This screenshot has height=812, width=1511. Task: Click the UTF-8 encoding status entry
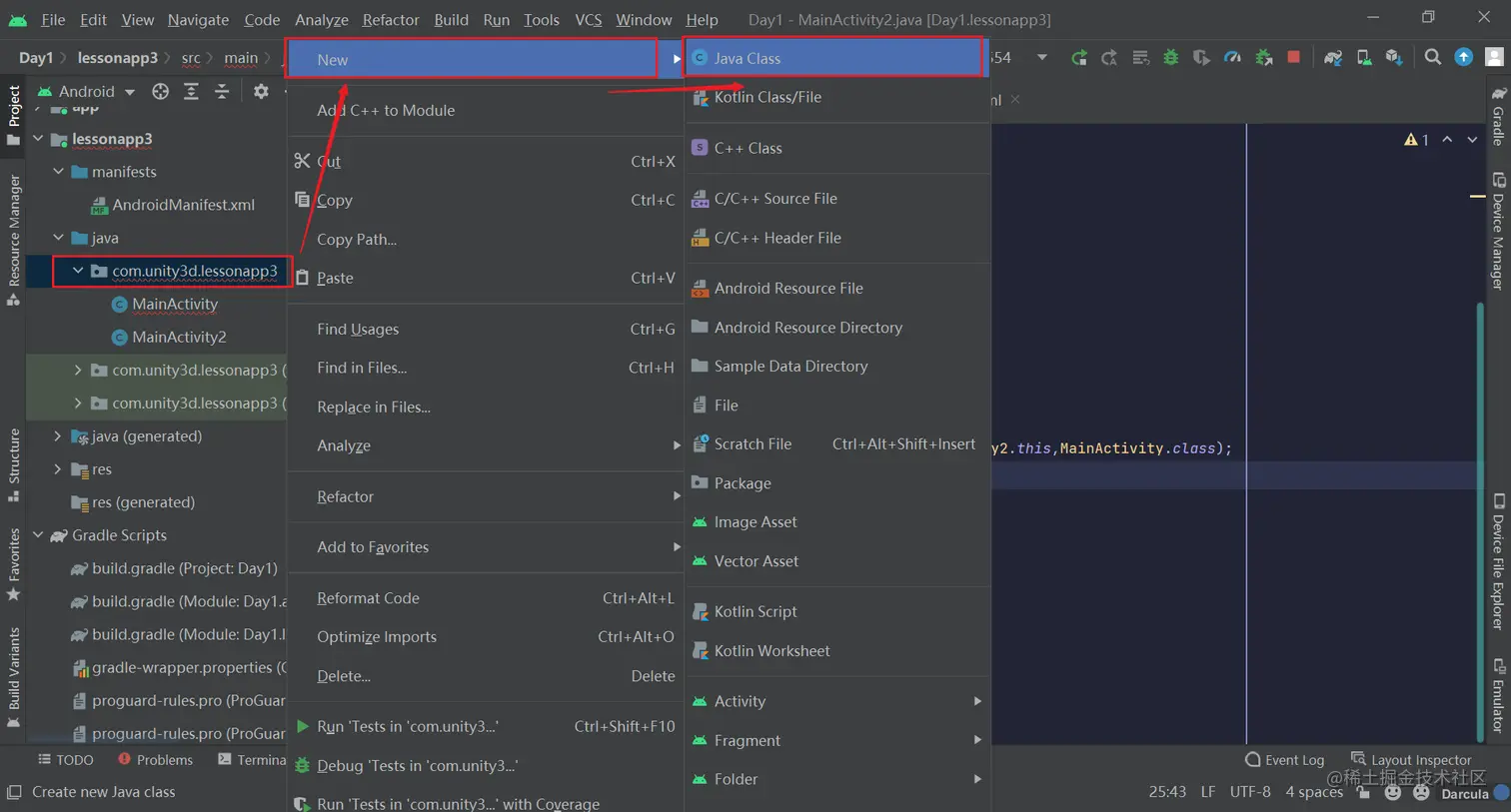tap(1250, 792)
